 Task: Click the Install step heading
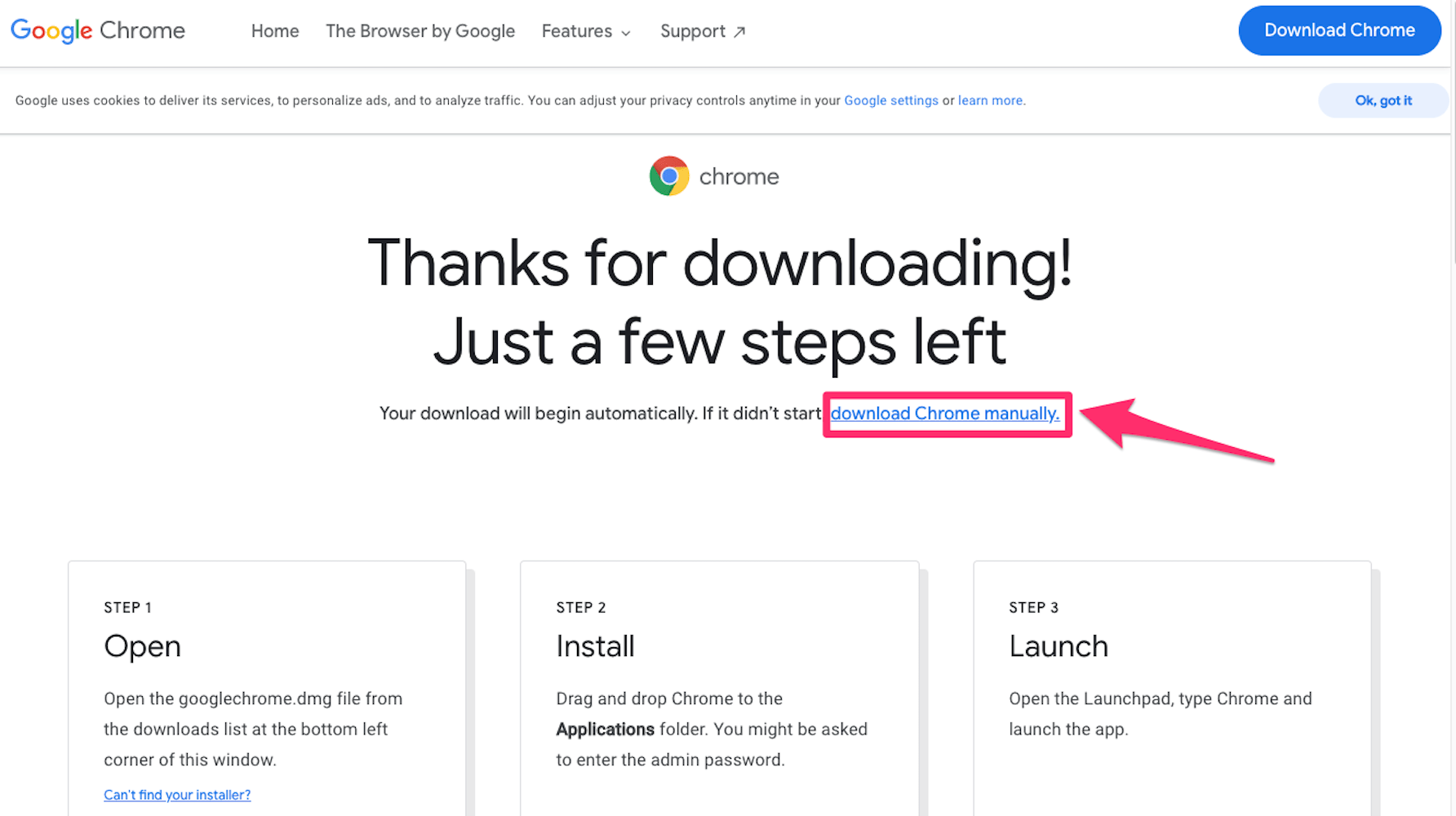click(595, 646)
